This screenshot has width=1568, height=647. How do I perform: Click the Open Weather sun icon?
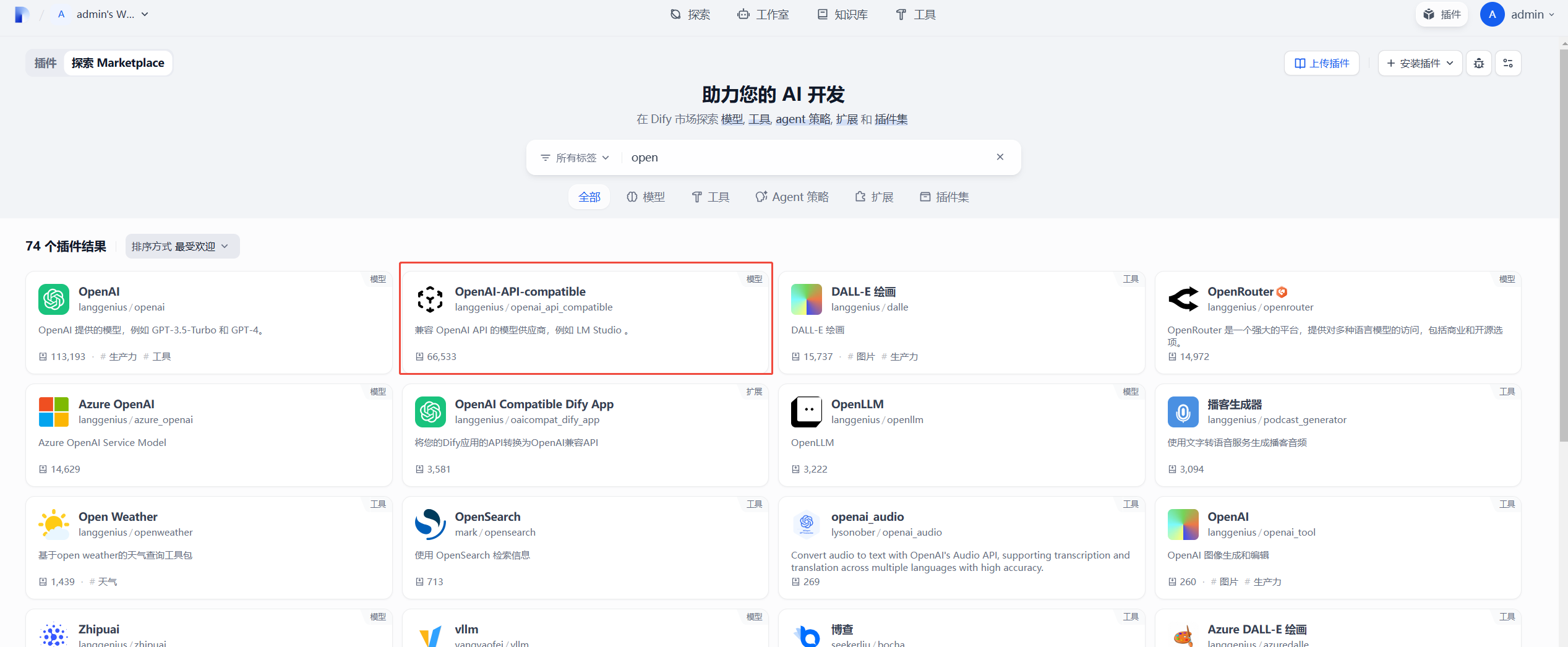(54, 525)
